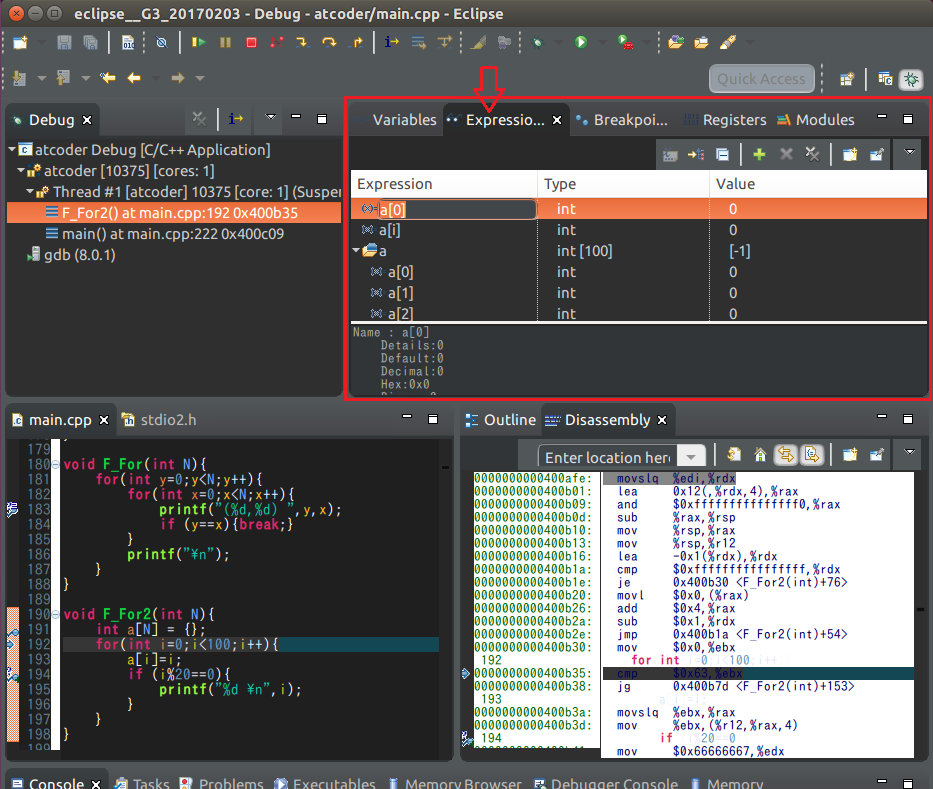Open the Expressions view menu chevron

point(909,154)
